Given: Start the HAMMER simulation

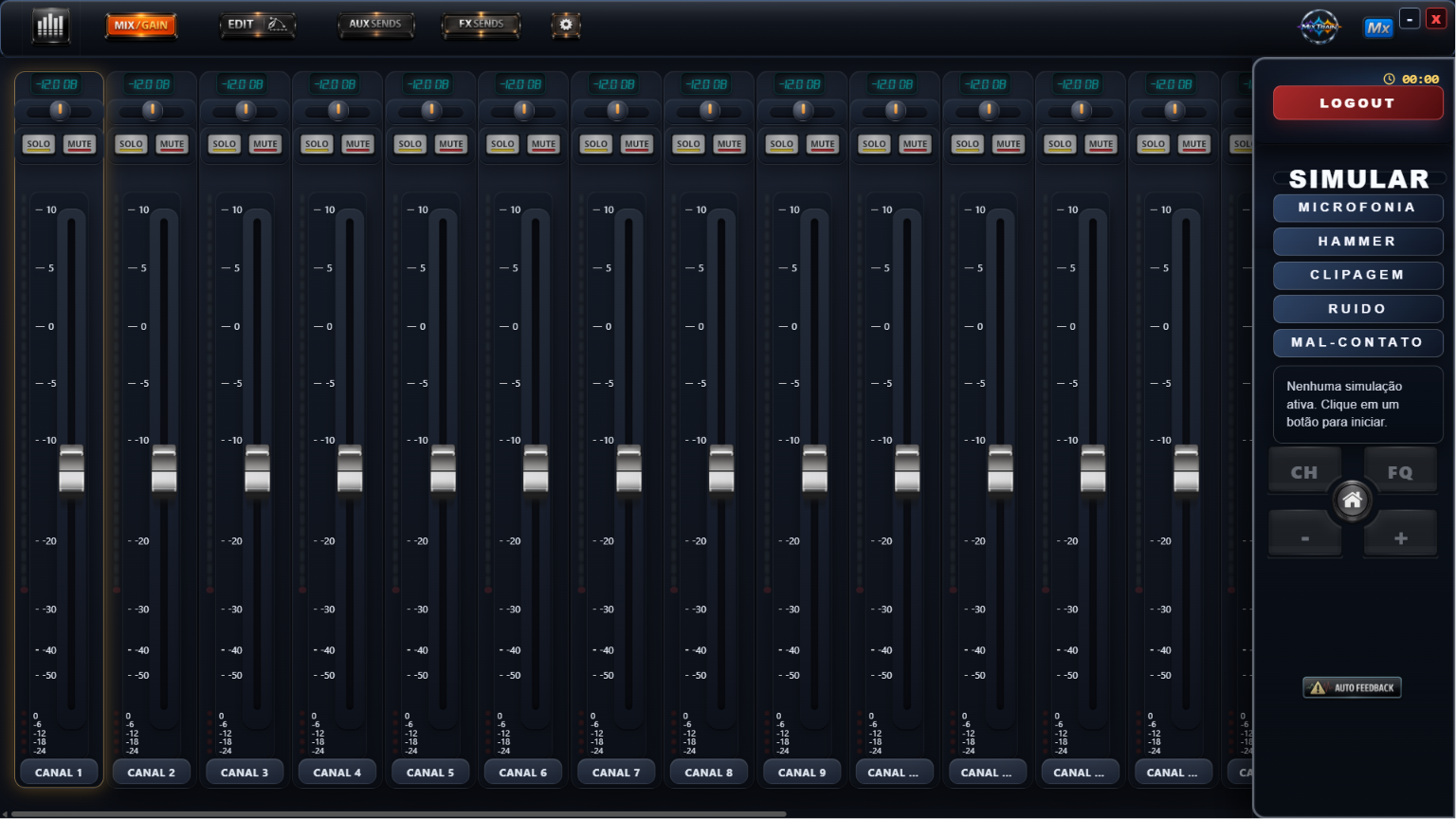Looking at the screenshot, I should coord(1357,242).
